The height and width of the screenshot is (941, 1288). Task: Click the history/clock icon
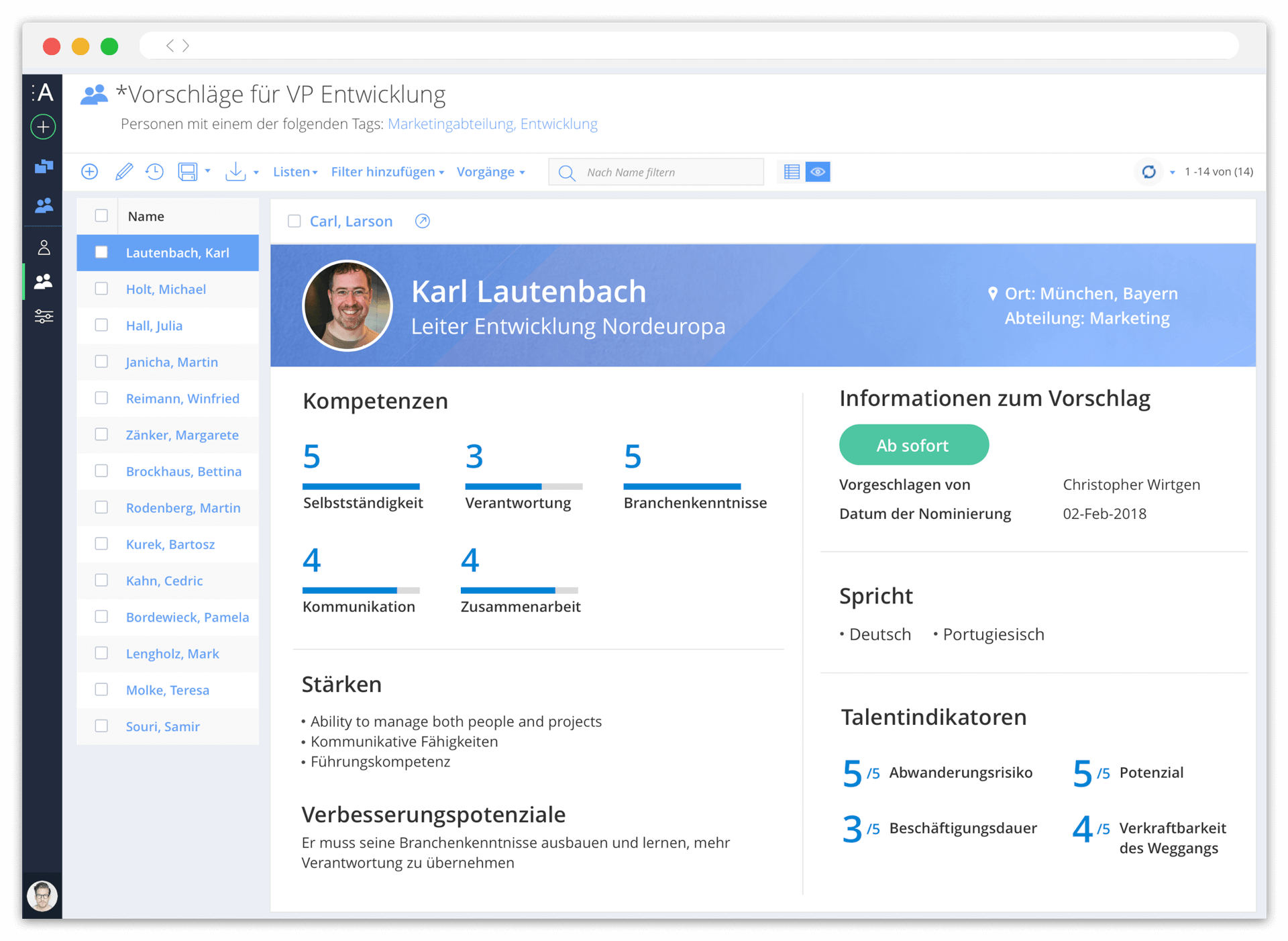(x=156, y=172)
